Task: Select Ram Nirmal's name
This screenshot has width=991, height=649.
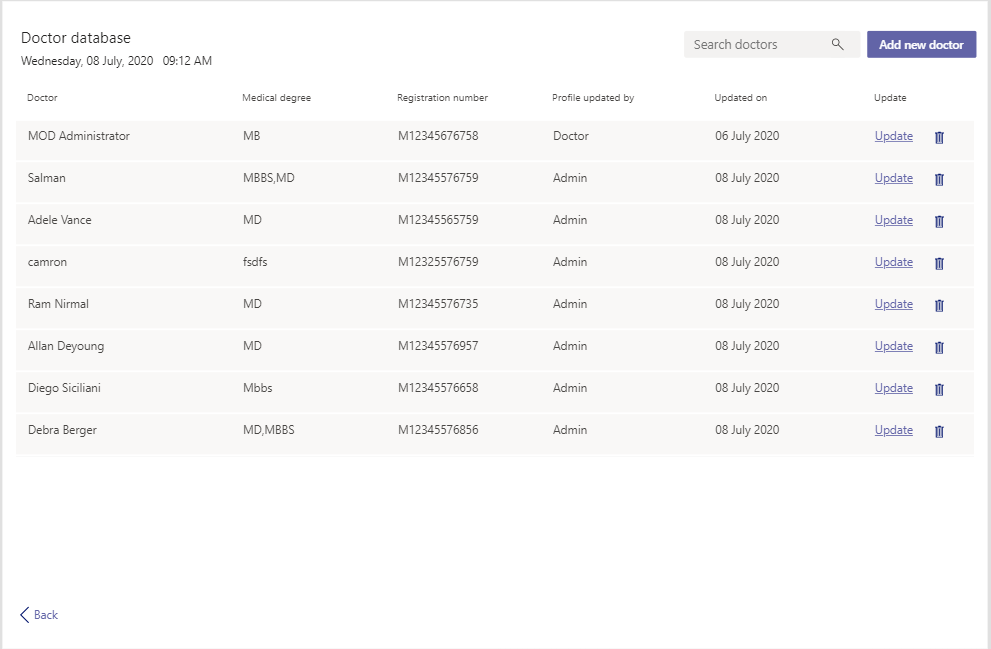Action: 58,304
